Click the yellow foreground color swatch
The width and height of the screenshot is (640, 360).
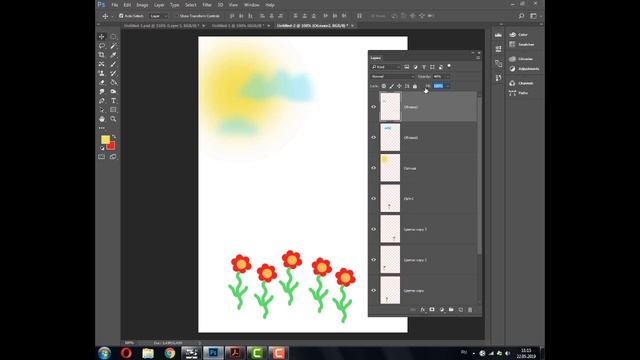[x=105, y=139]
